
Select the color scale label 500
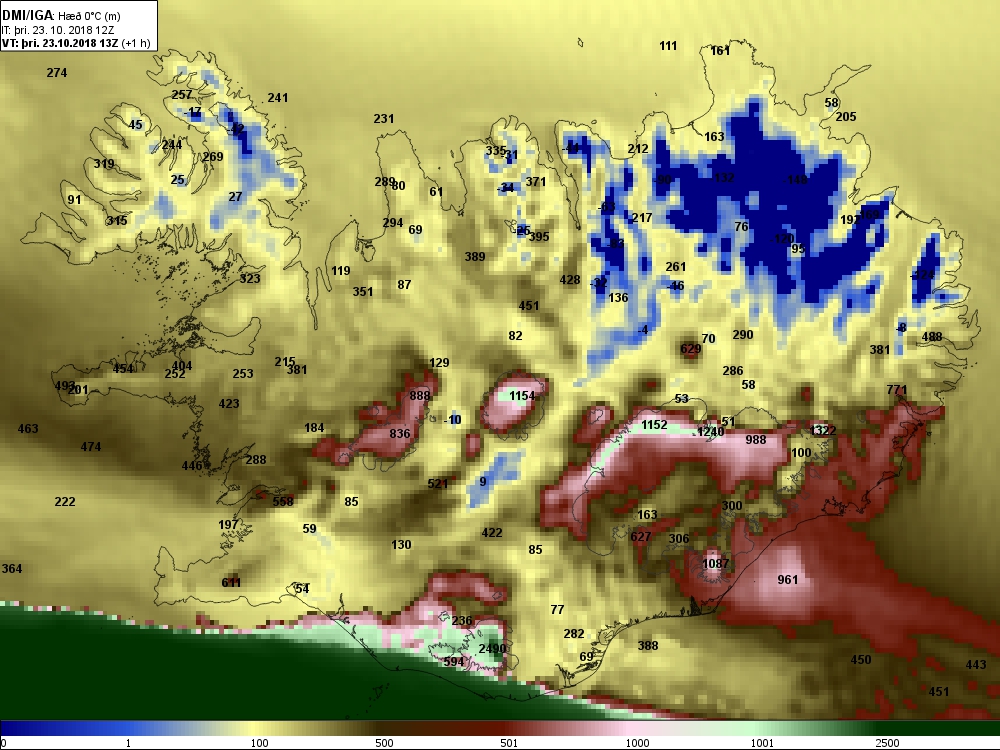coord(384,743)
